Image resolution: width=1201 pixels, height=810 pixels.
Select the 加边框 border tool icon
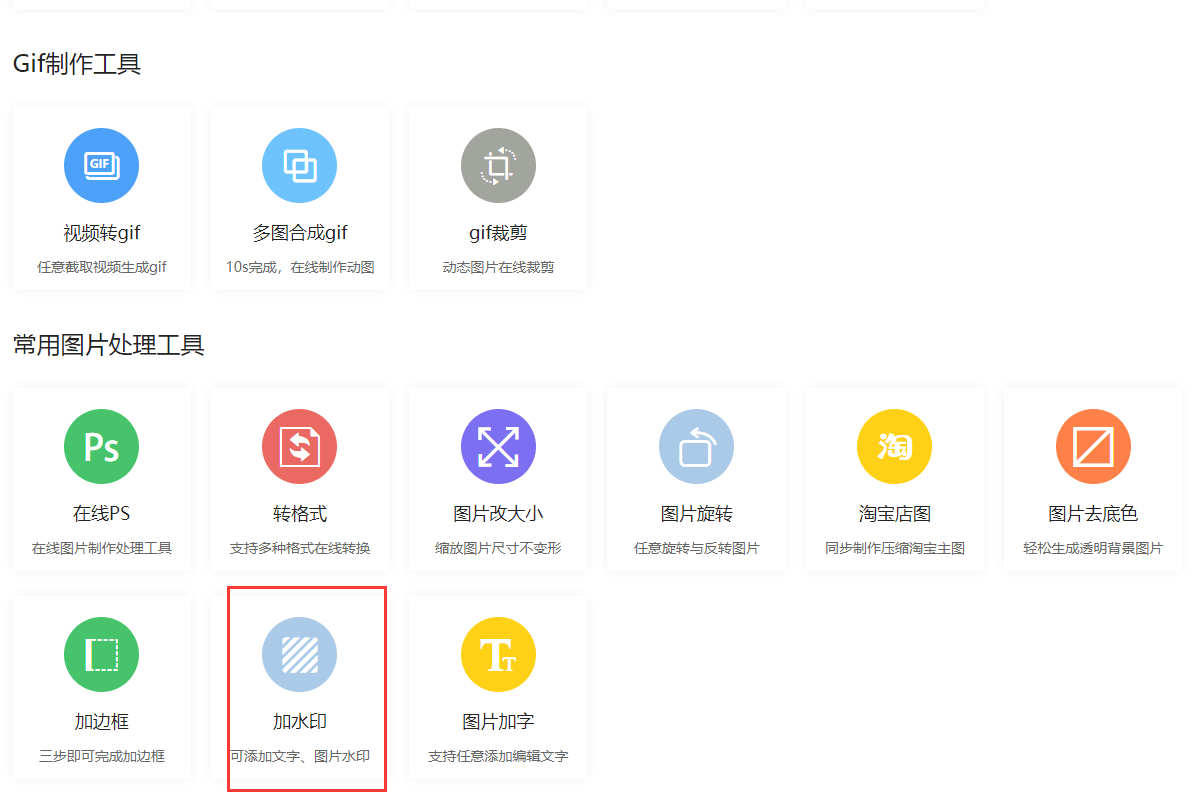point(101,655)
